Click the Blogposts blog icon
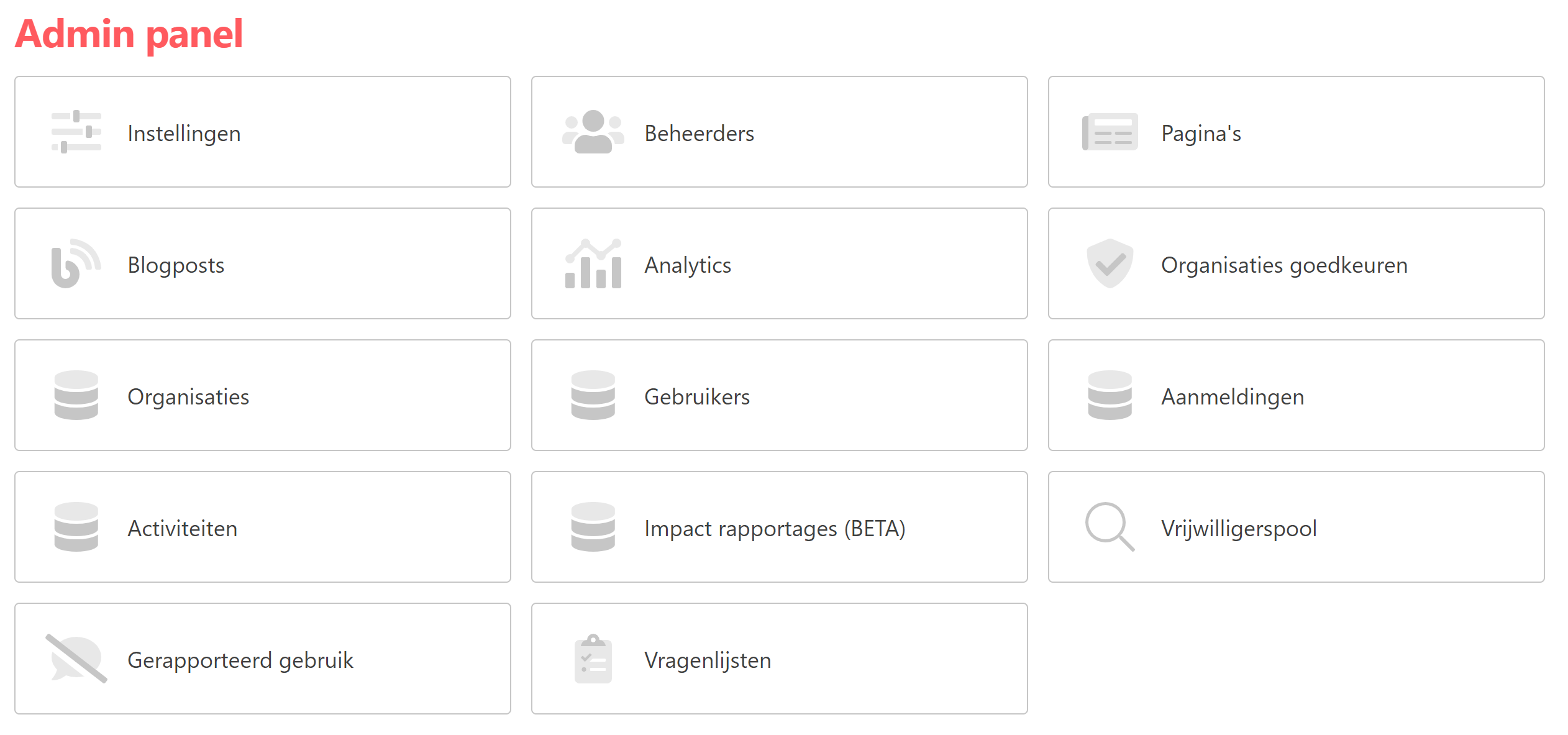1568x735 pixels. pos(76,263)
